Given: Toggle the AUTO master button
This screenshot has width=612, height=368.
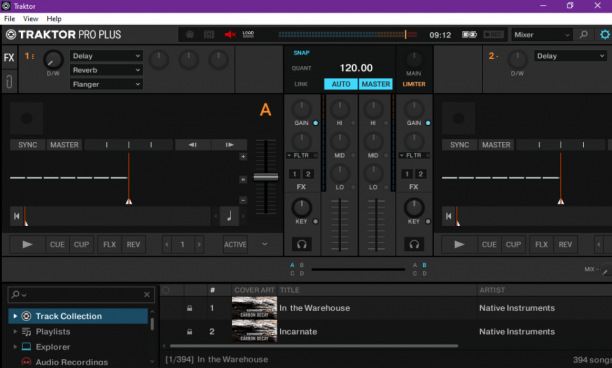Looking at the screenshot, I should click(341, 84).
